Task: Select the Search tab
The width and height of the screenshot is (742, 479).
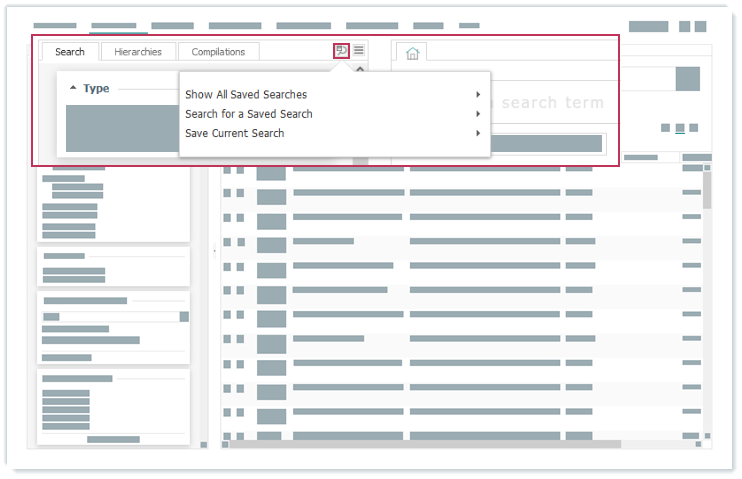Action: [70, 52]
